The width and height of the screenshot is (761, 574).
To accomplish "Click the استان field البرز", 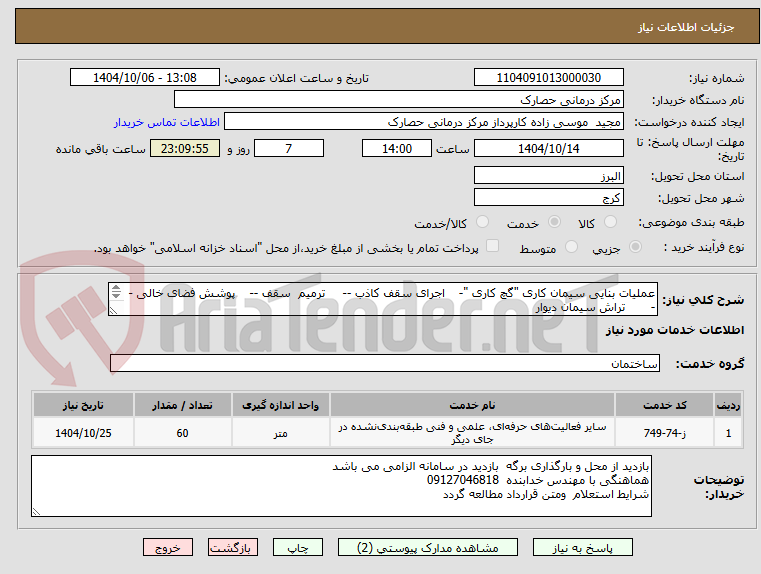I will [x=548, y=175].
